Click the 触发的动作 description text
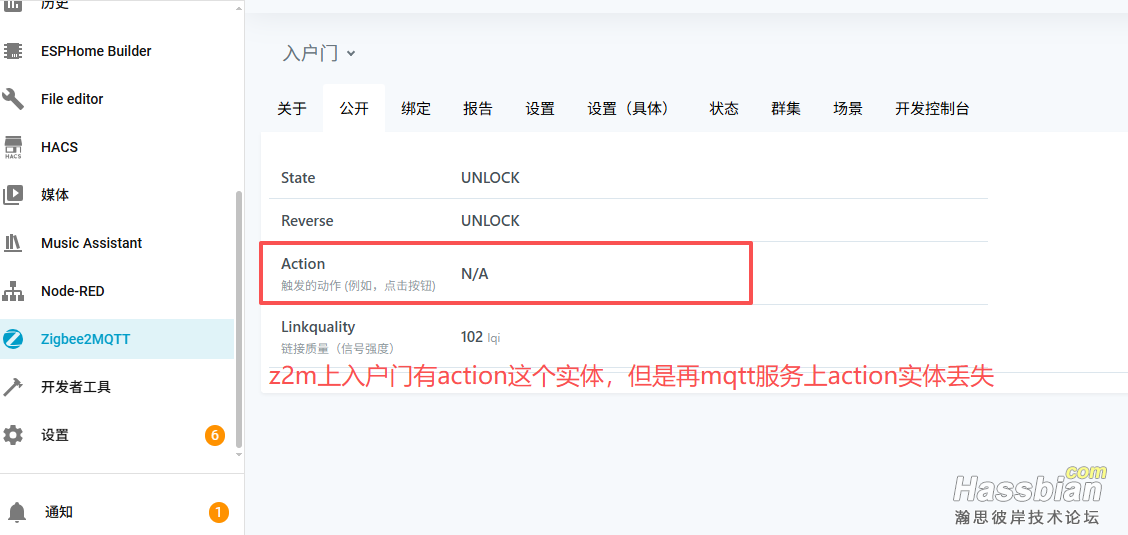The height and width of the screenshot is (535, 1128). 358,286
